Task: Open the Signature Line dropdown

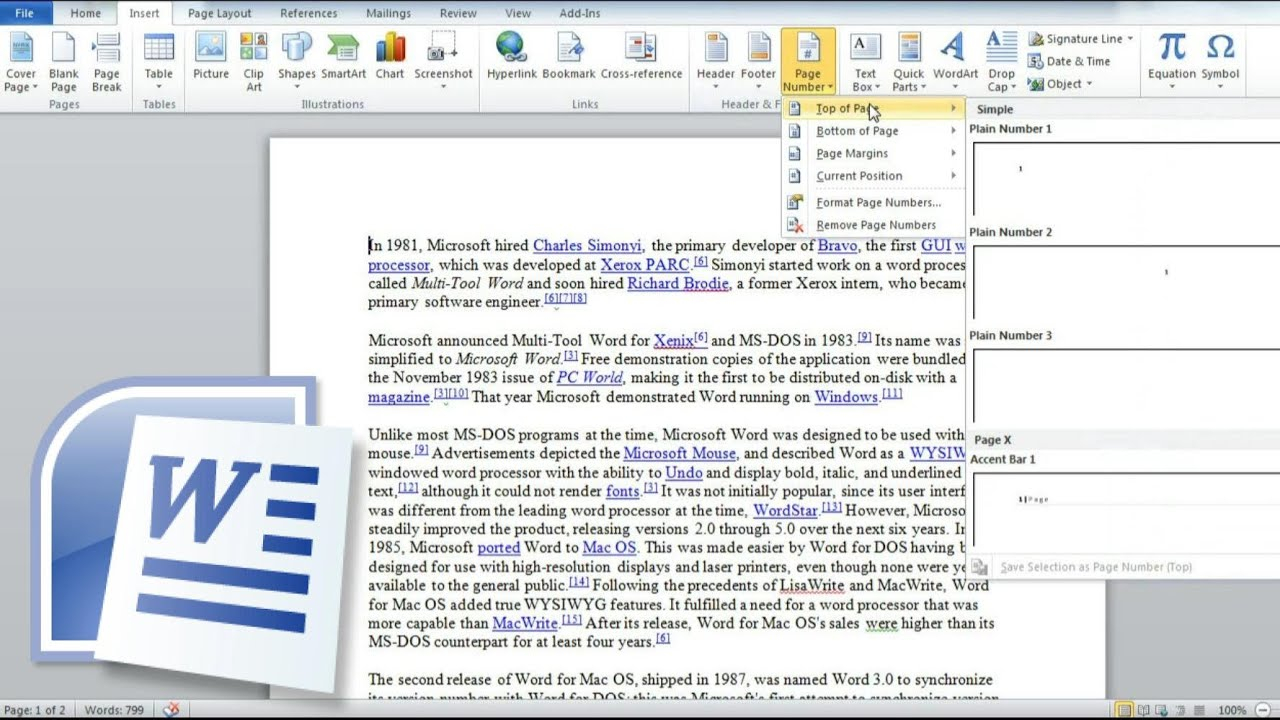Action: (1131, 39)
